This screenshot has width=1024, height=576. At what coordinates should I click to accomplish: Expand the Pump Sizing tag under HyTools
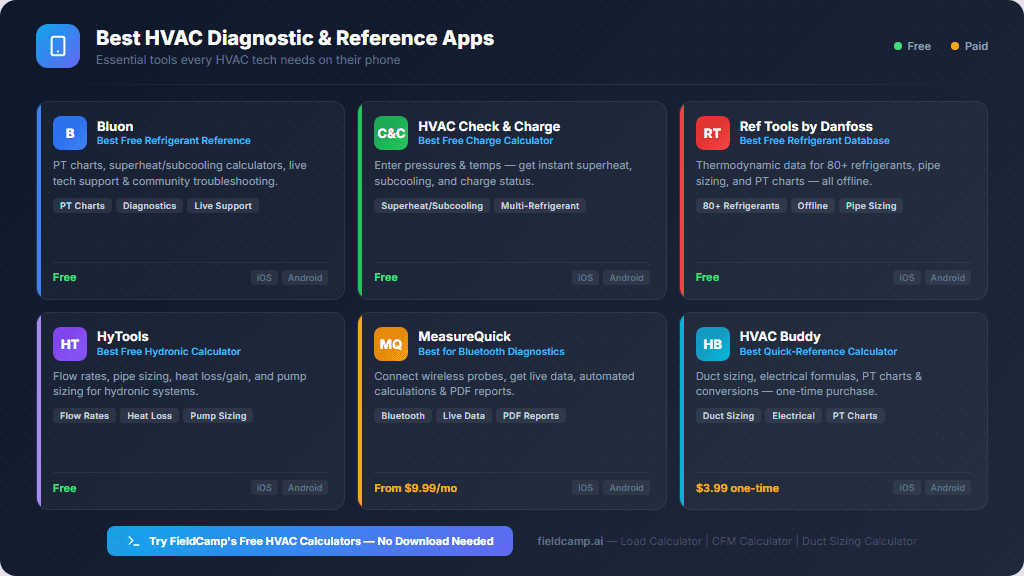tap(218, 415)
